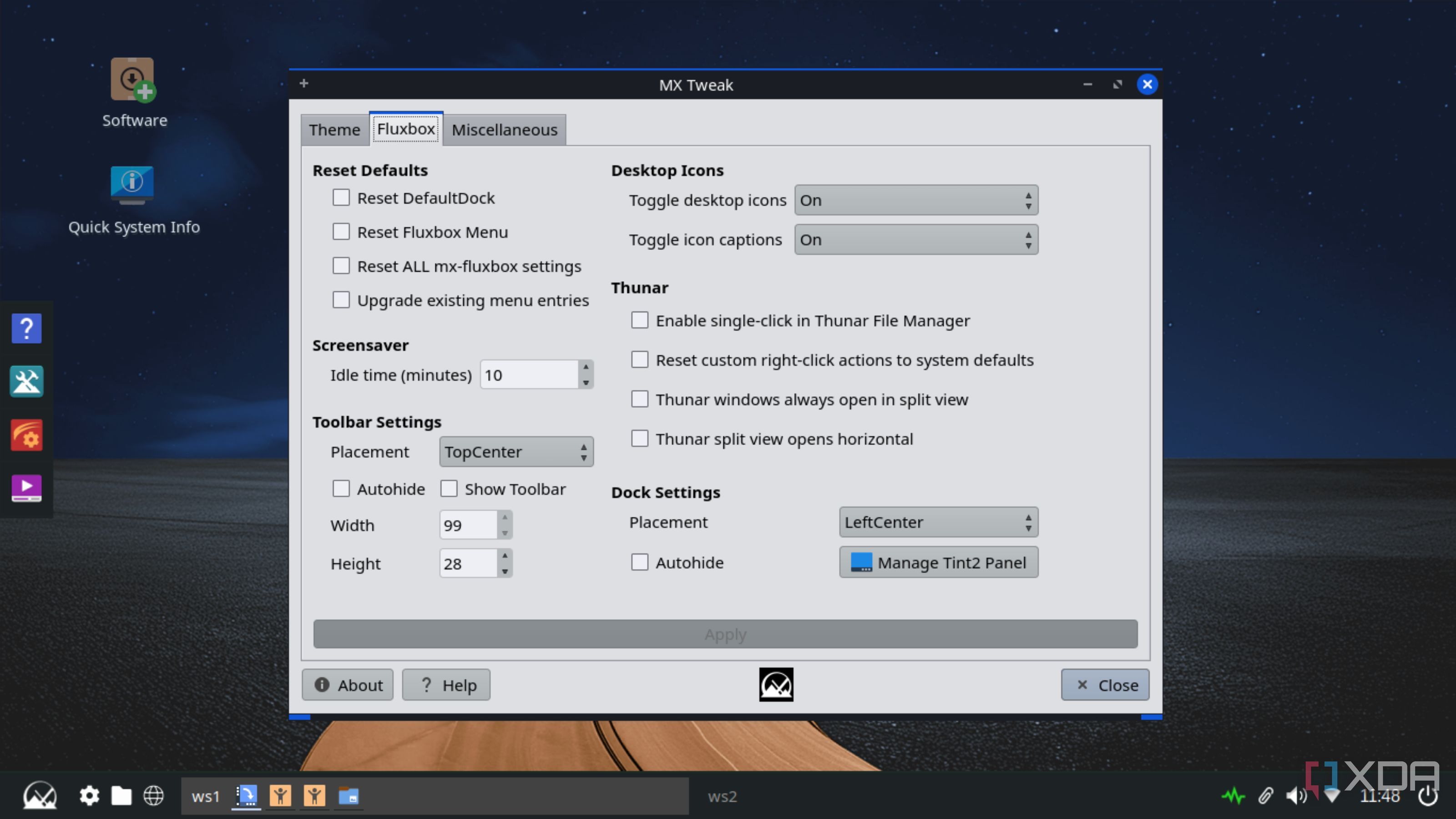Click the question mark help icon in the dock
The width and height of the screenshot is (1456, 819).
click(26, 329)
